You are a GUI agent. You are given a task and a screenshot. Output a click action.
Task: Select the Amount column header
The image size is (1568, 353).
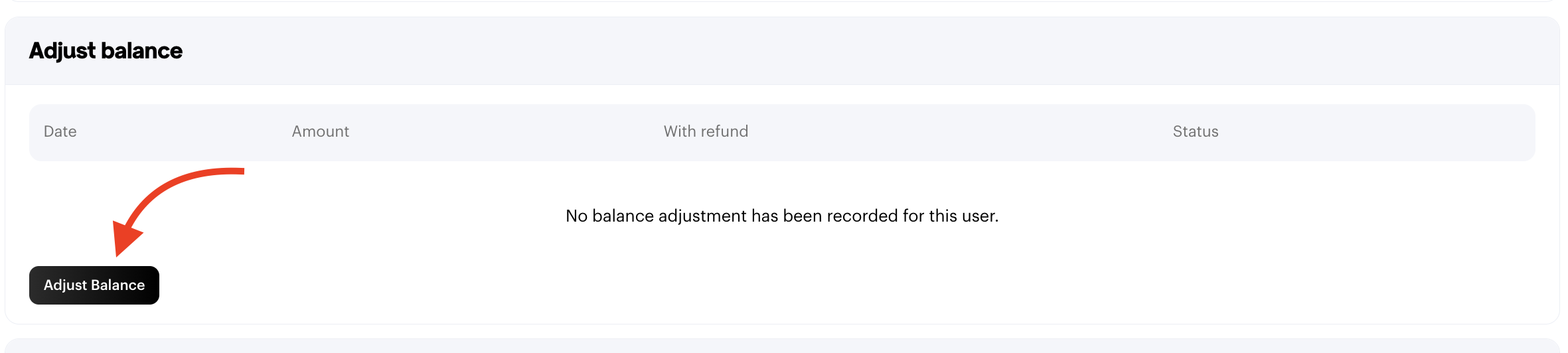321,131
